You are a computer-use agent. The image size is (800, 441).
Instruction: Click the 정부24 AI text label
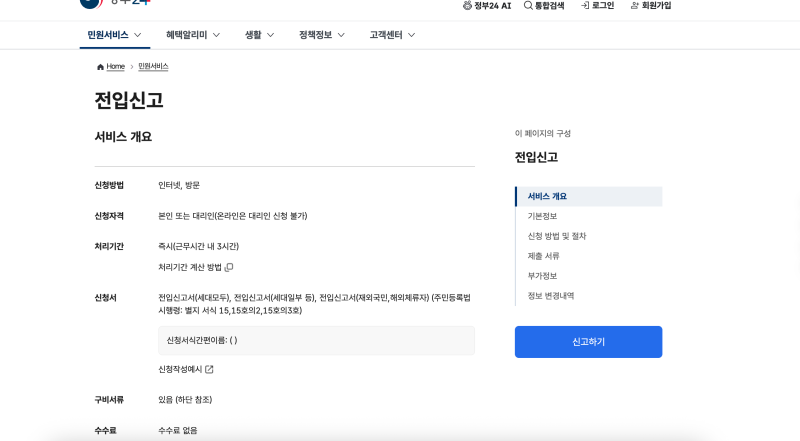[x=492, y=6]
